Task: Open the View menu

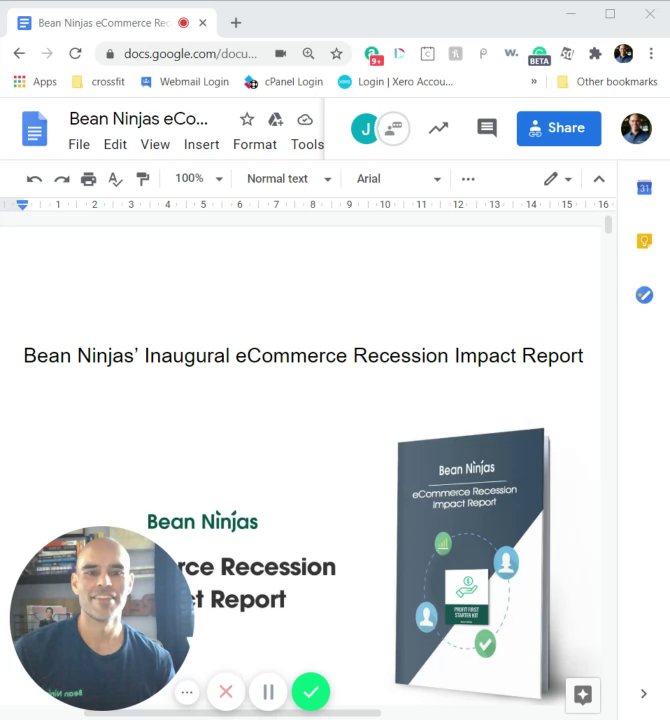Action: click(155, 145)
